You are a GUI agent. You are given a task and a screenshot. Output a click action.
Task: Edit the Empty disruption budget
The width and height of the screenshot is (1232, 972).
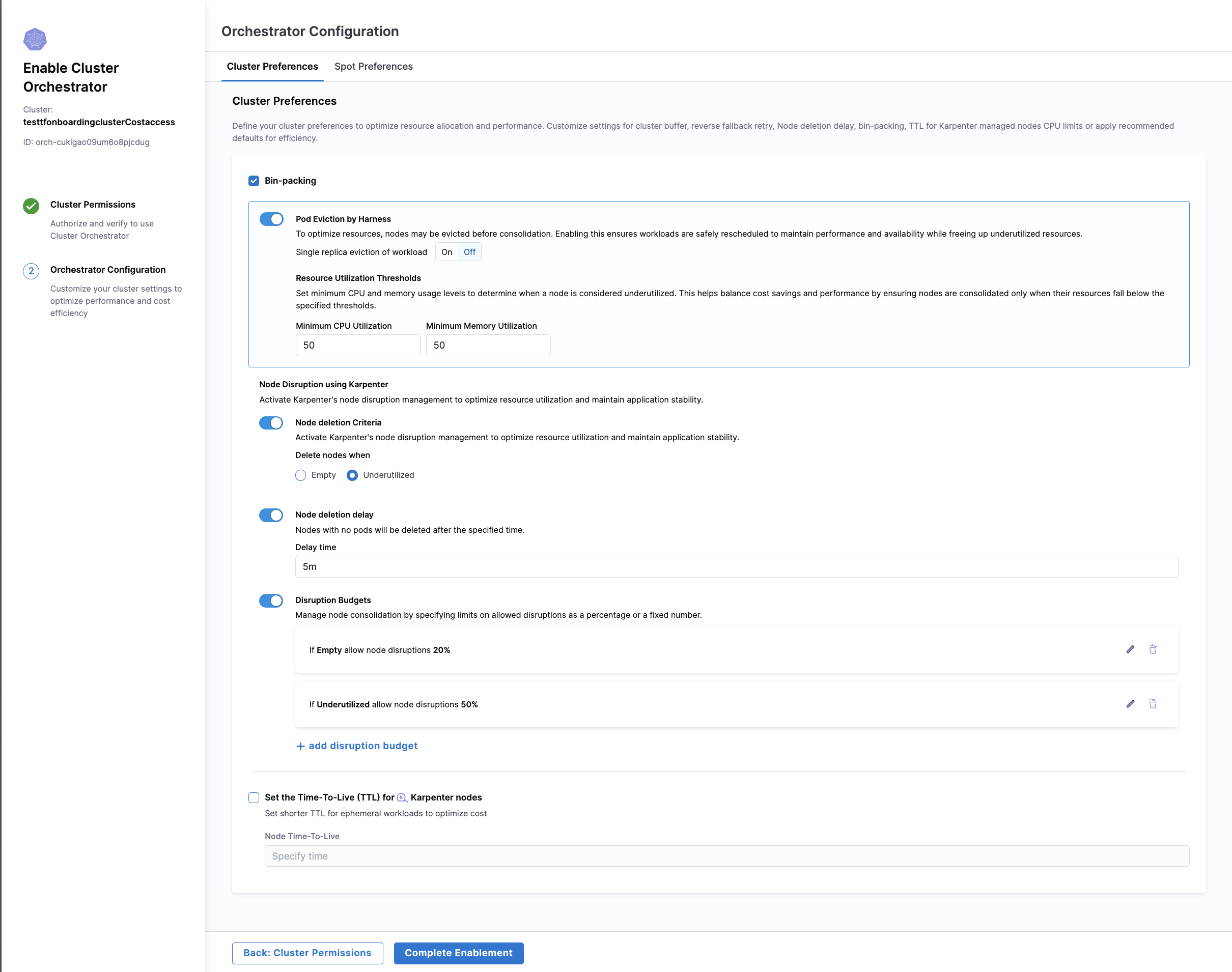(x=1130, y=649)
